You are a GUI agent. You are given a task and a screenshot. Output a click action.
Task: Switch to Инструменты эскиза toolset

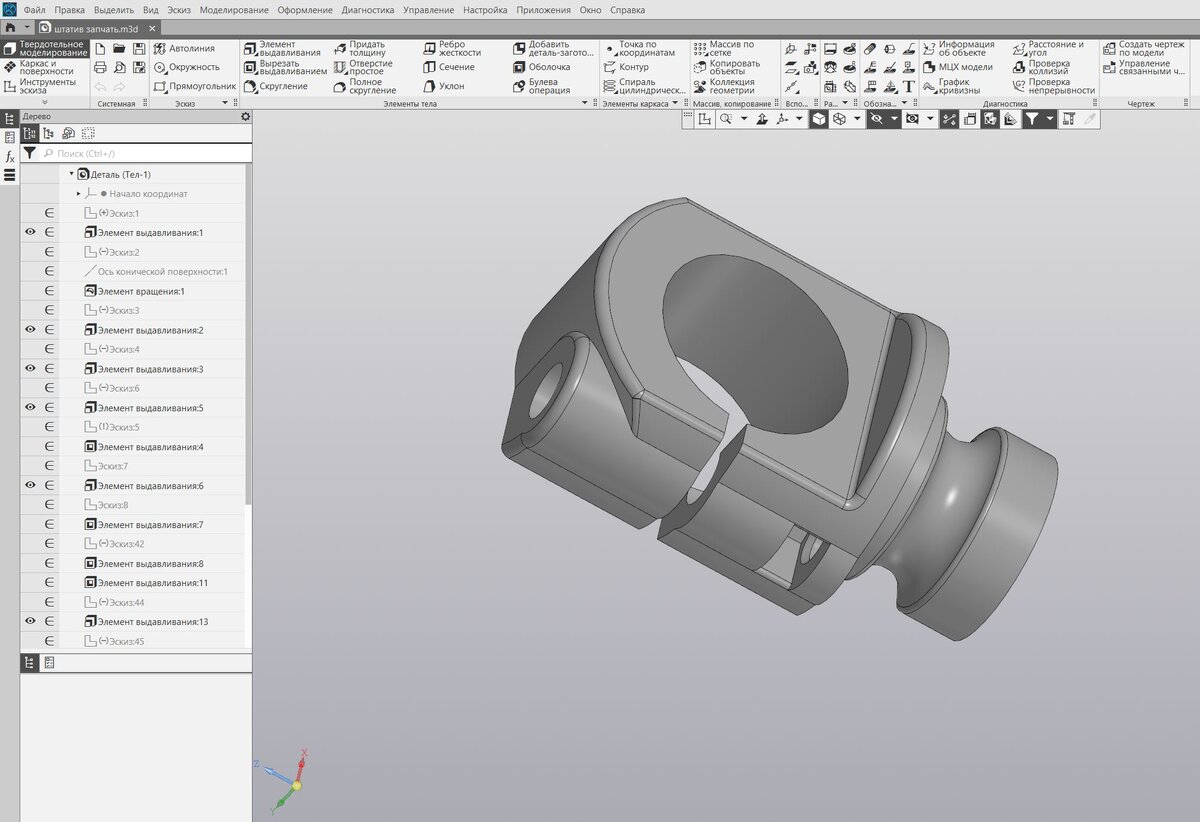pos(39,86)
